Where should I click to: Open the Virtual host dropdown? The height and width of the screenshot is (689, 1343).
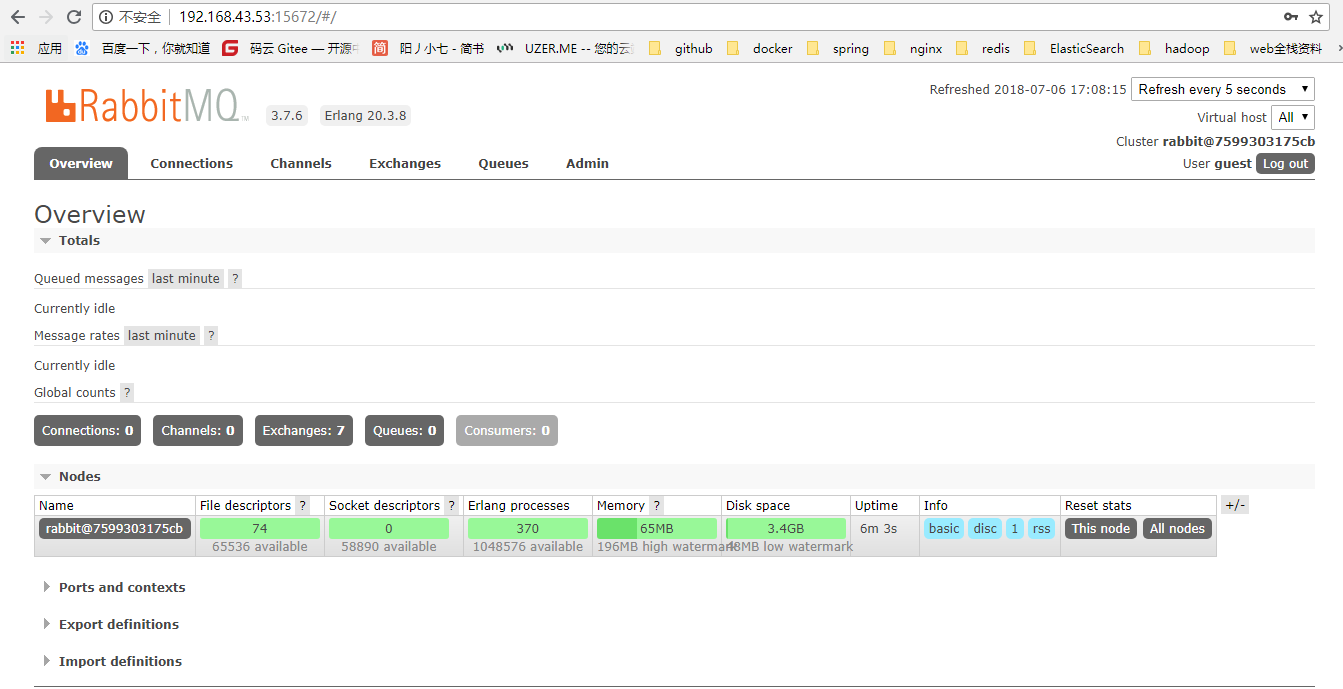point(1292,117)
